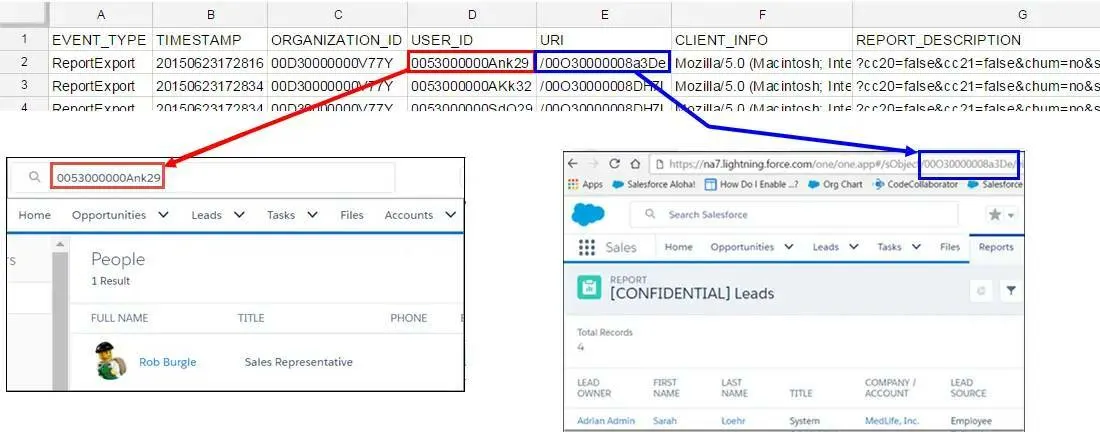
Task: Select the EVENT_TYPE header cell
Action: point(101,39)
